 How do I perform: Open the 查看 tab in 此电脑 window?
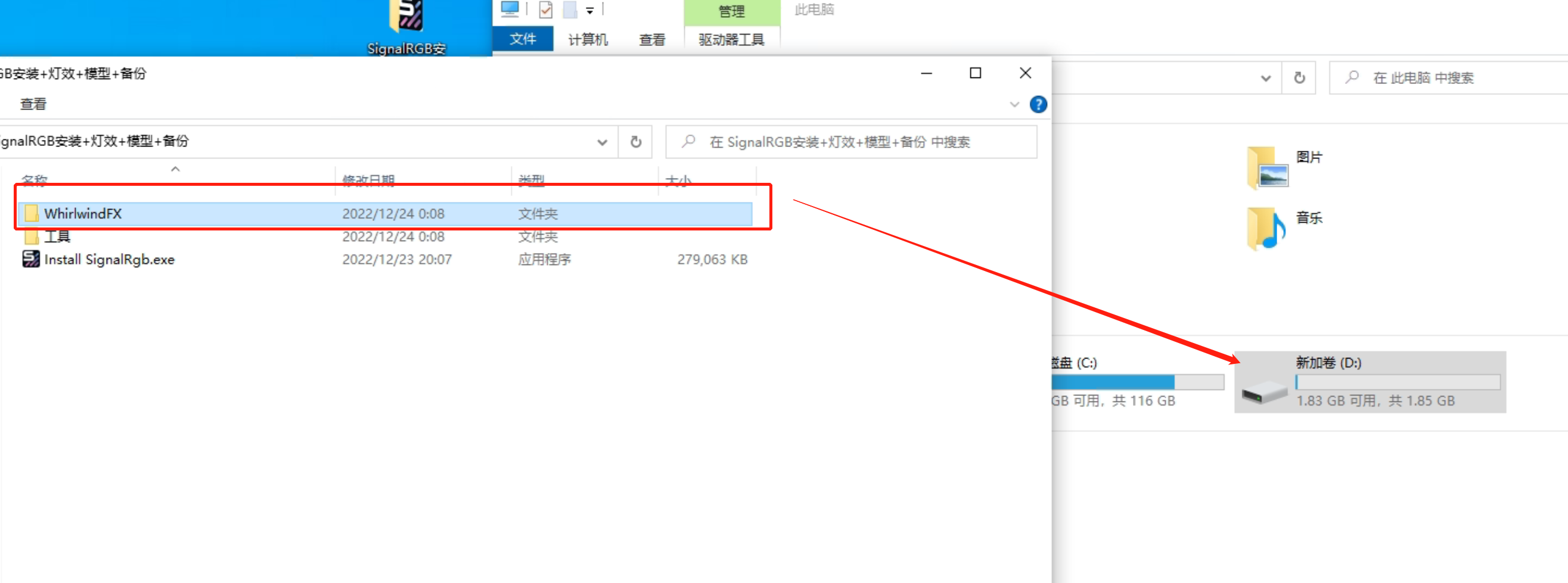(x=652, y=39)
